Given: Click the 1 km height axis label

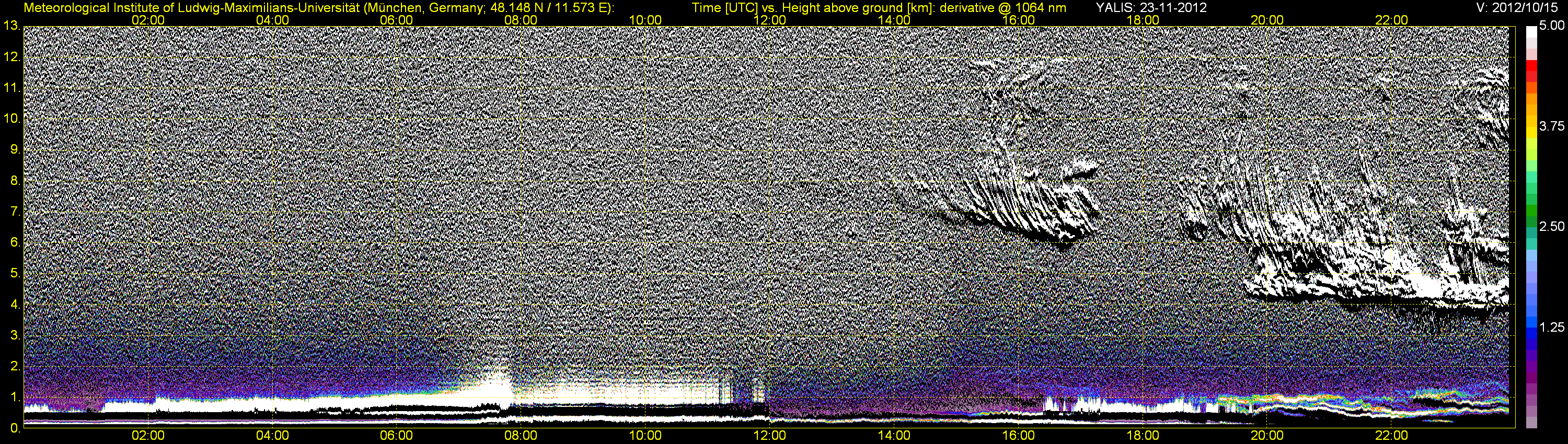Looking at the screenshot, I should [x=15, y=397].
